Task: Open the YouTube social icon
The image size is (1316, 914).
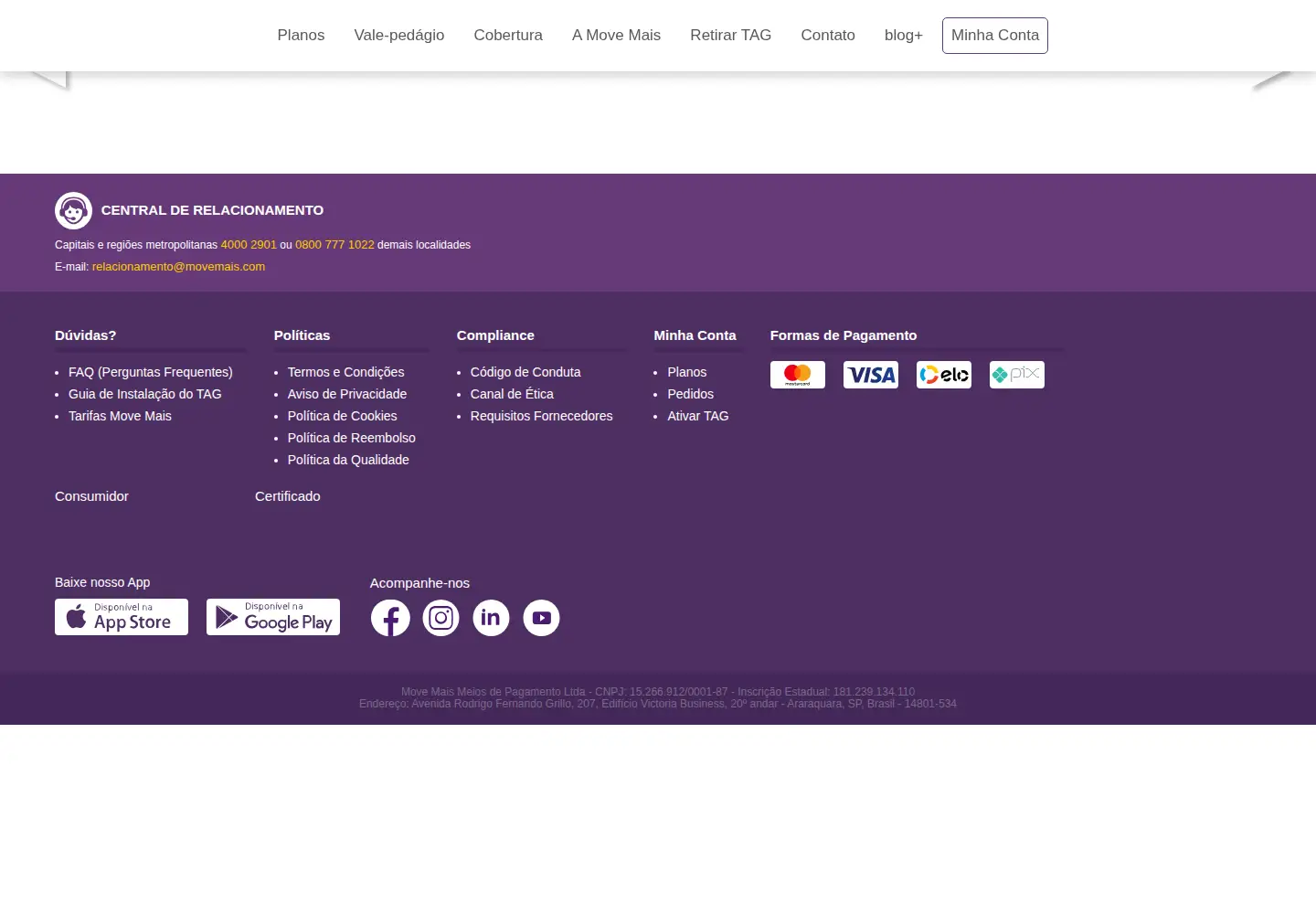Action: pyautogui.click(x=541, y=618)
